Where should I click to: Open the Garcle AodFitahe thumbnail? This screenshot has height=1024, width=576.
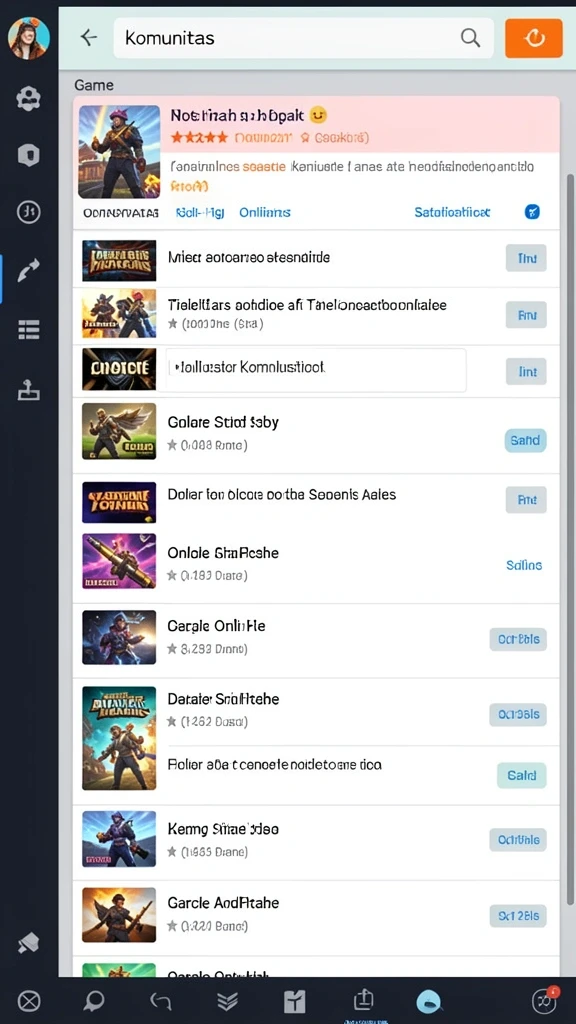pyautogui.click(x=119, y=914)
